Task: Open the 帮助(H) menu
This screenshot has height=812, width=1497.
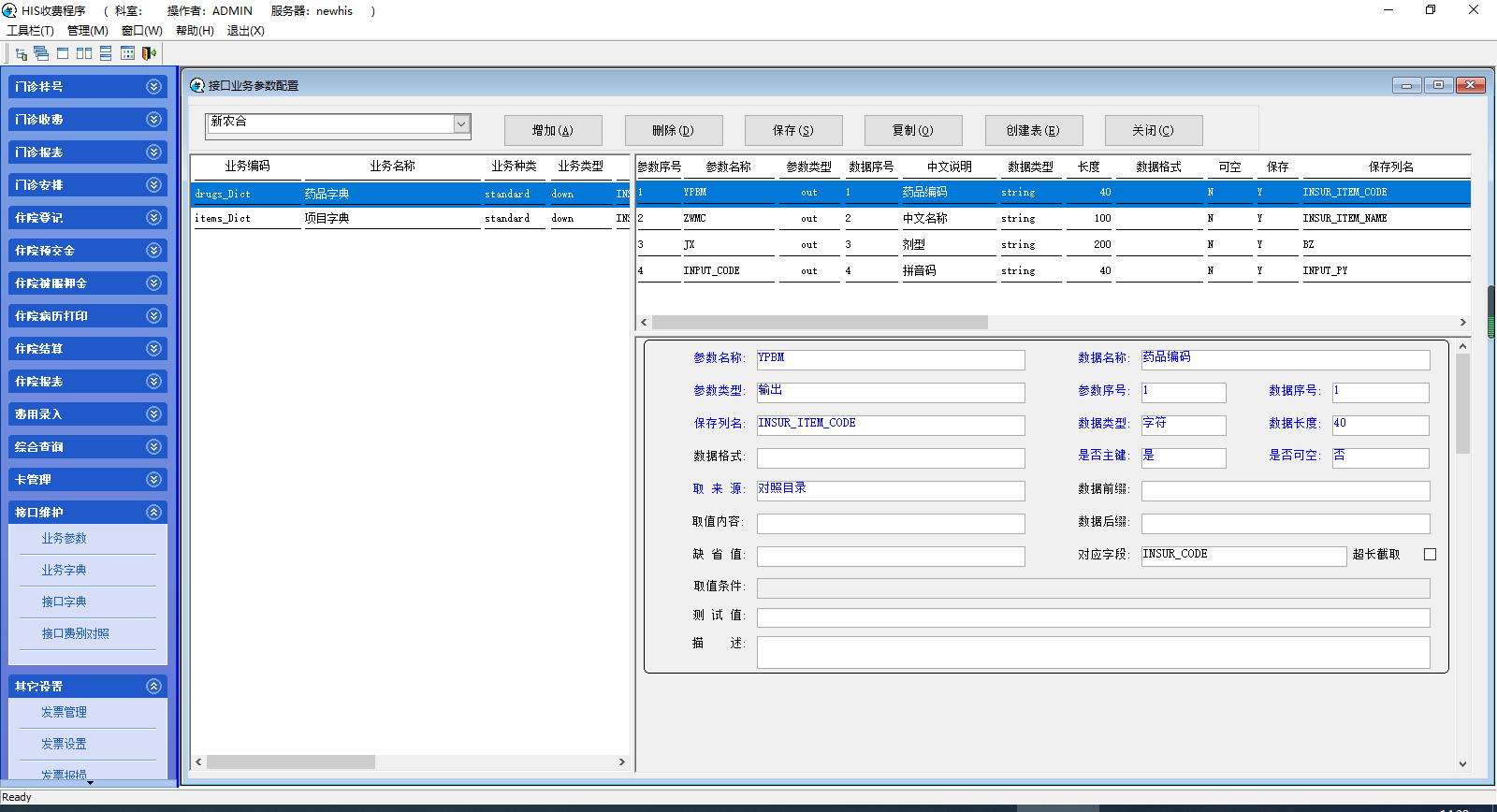Action: click(x=195, y=31)
